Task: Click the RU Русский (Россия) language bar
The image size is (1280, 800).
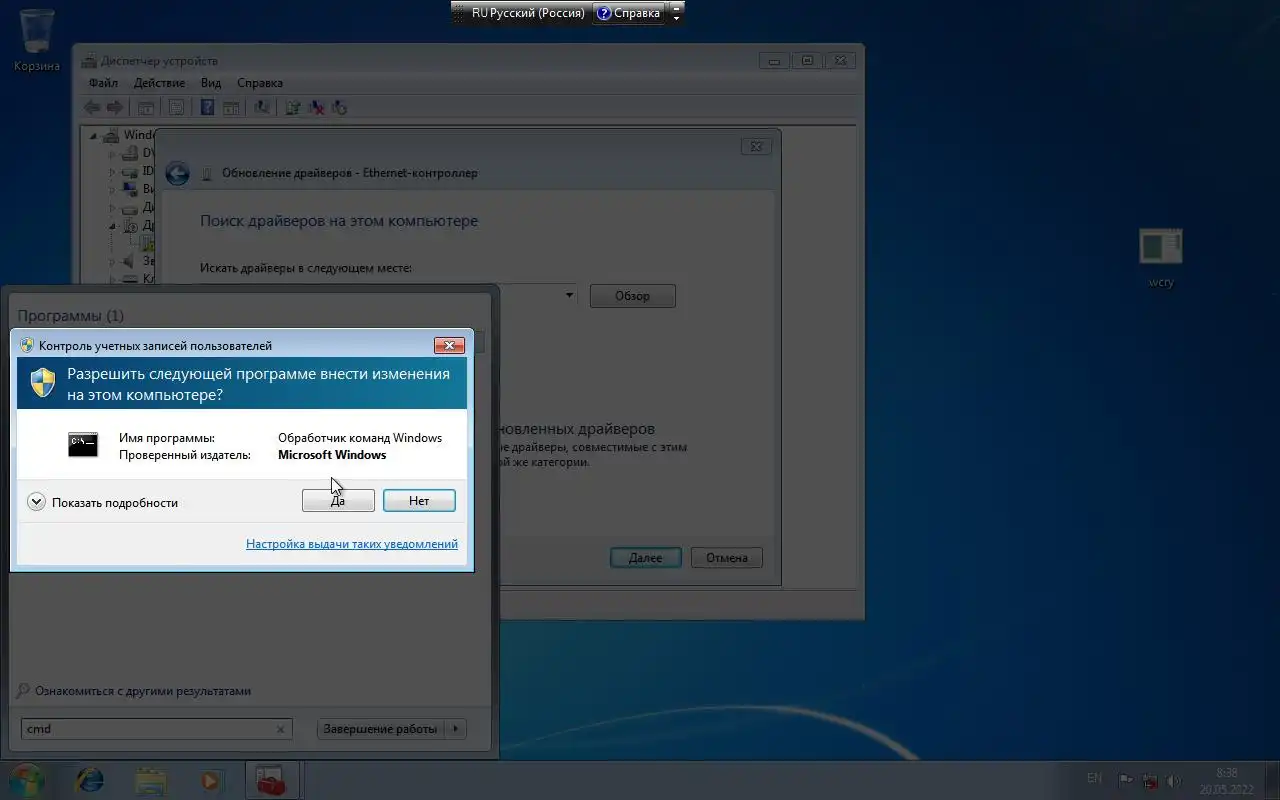Action: [528, 13]
